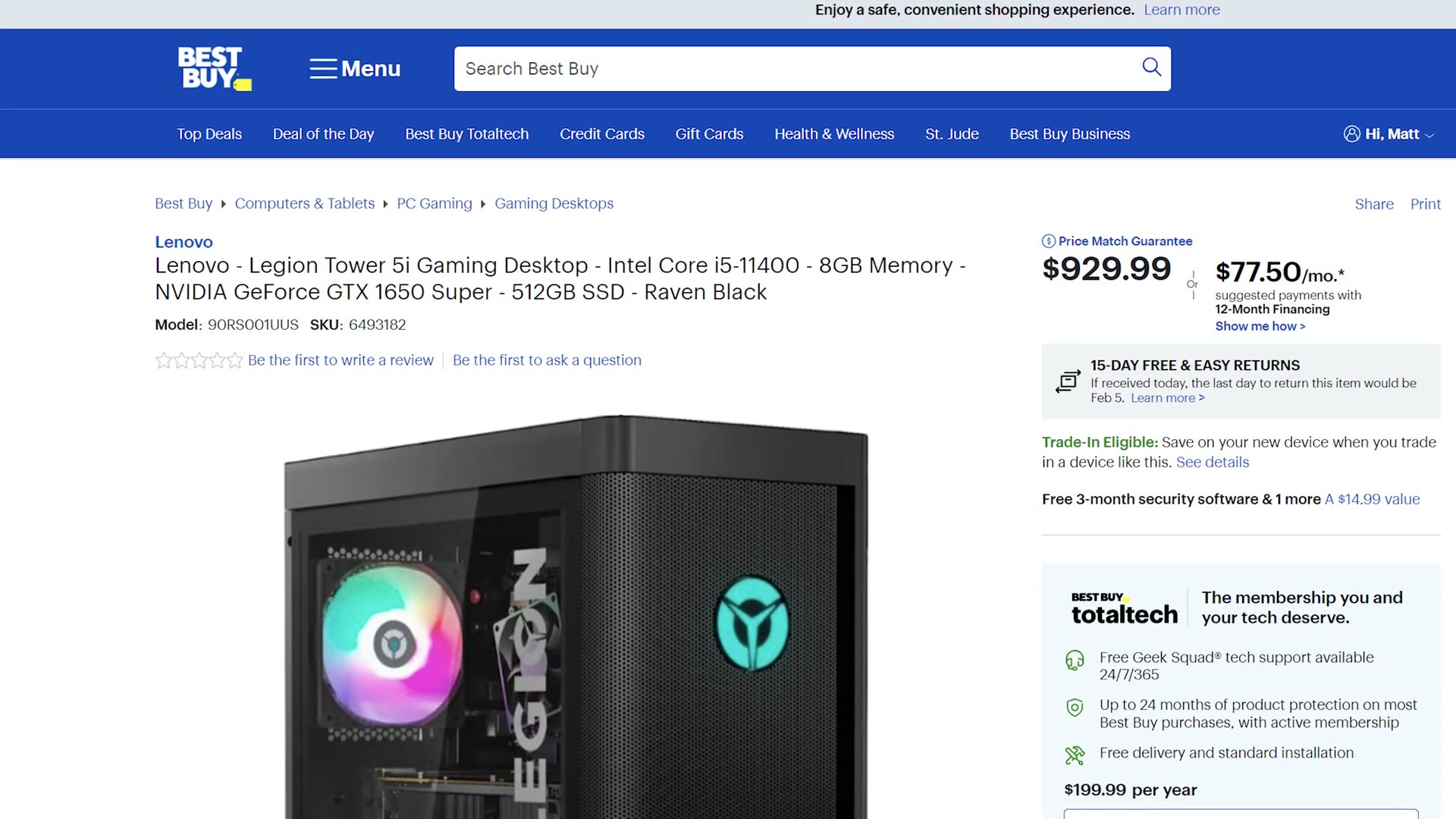
Task: Open St. Jude link
Action: tap(952, 133)
